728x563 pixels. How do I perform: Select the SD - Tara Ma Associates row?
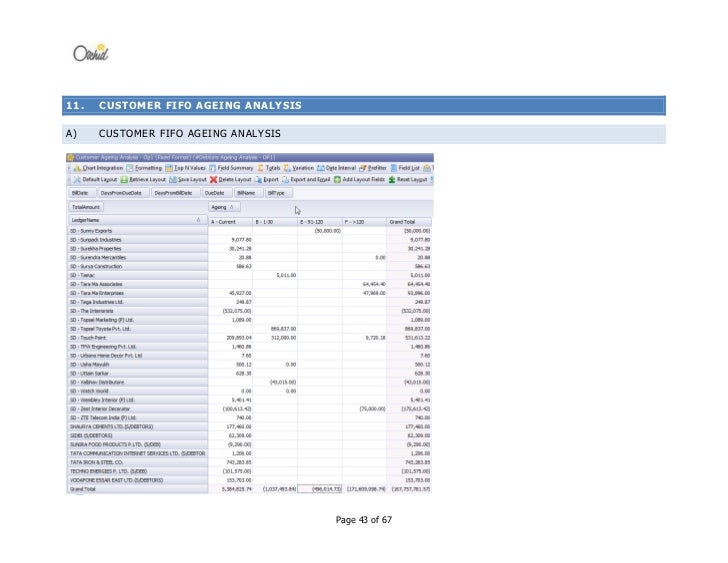click(x=137, y=284)
